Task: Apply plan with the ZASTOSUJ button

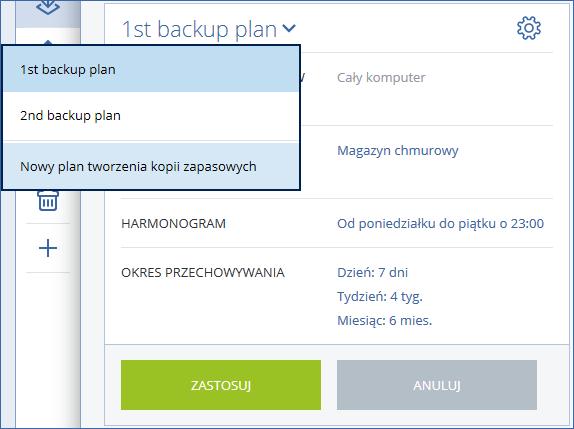Action: tap(221, 385)
